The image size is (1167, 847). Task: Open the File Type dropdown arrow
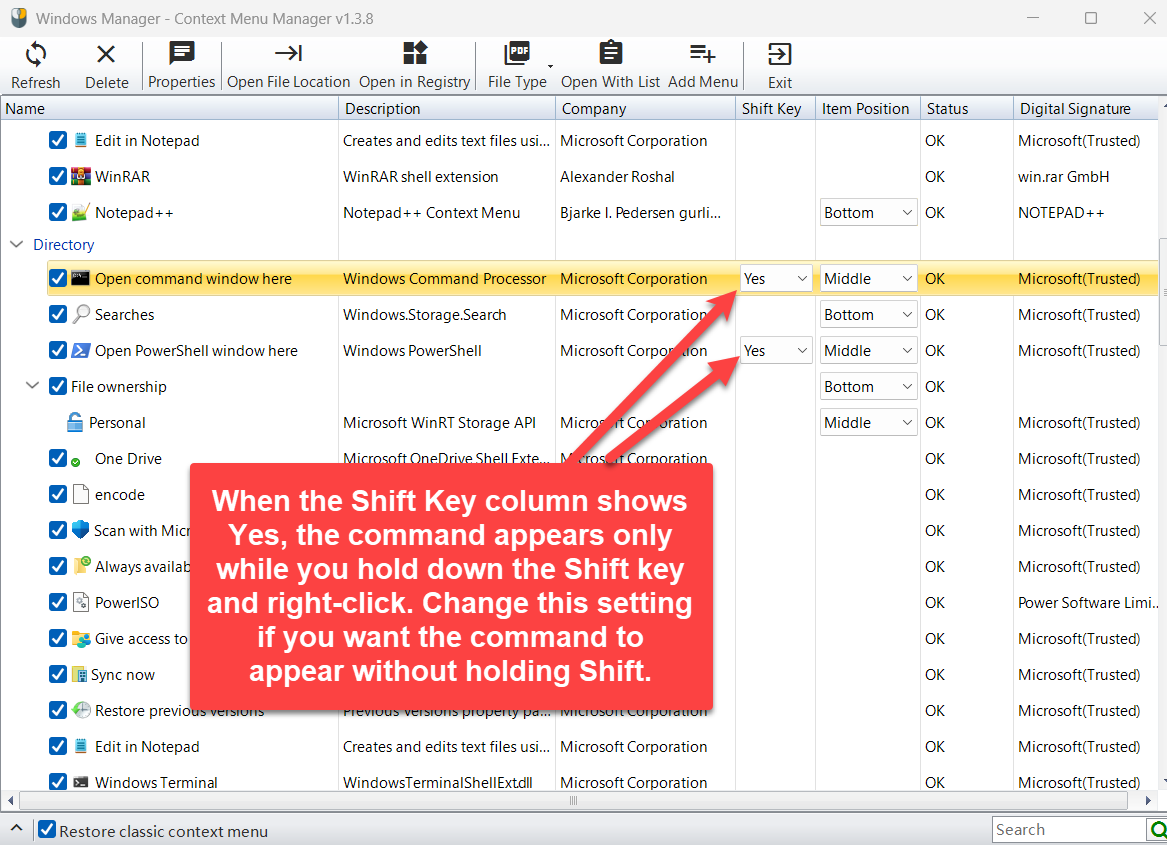pyautogui.click(x=550, y=66)
